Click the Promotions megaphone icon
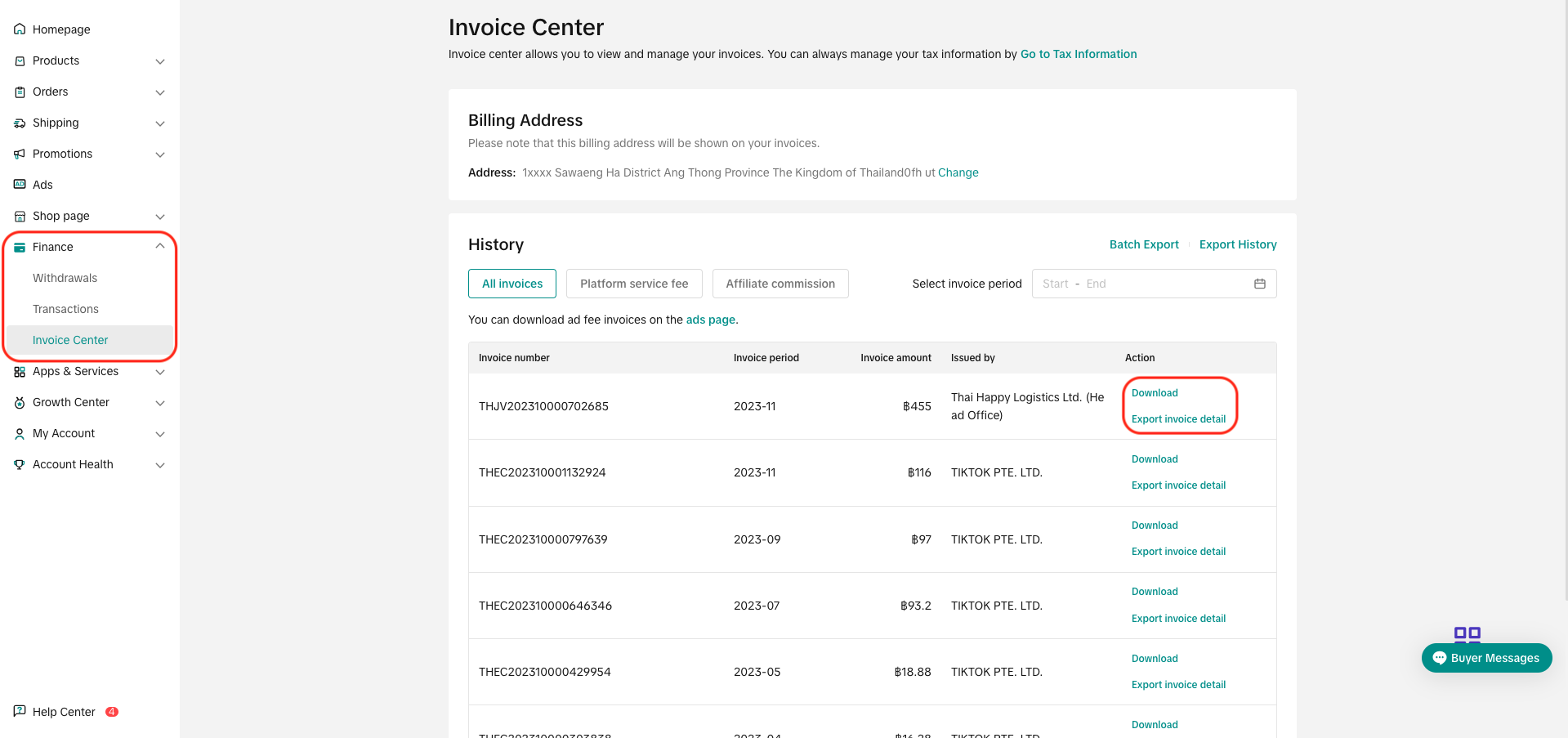1568x738 pixels. coord(20,154)
